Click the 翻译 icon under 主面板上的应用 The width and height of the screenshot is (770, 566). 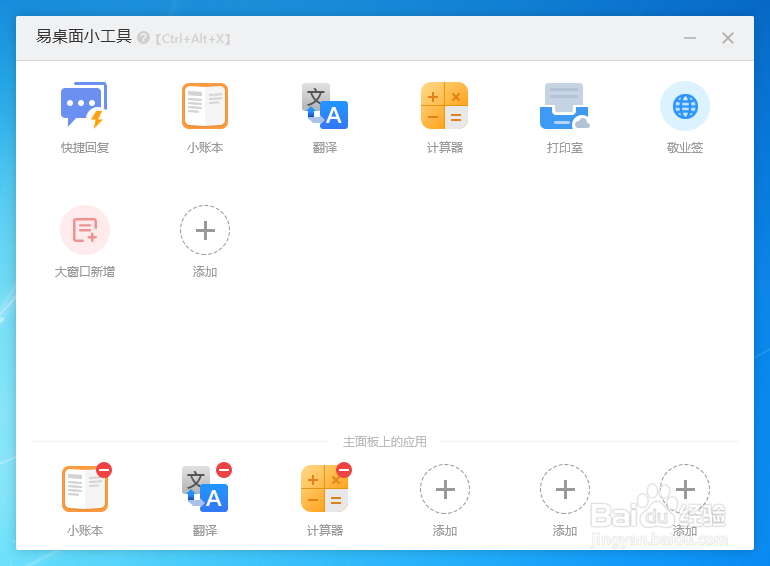[205, 489]
